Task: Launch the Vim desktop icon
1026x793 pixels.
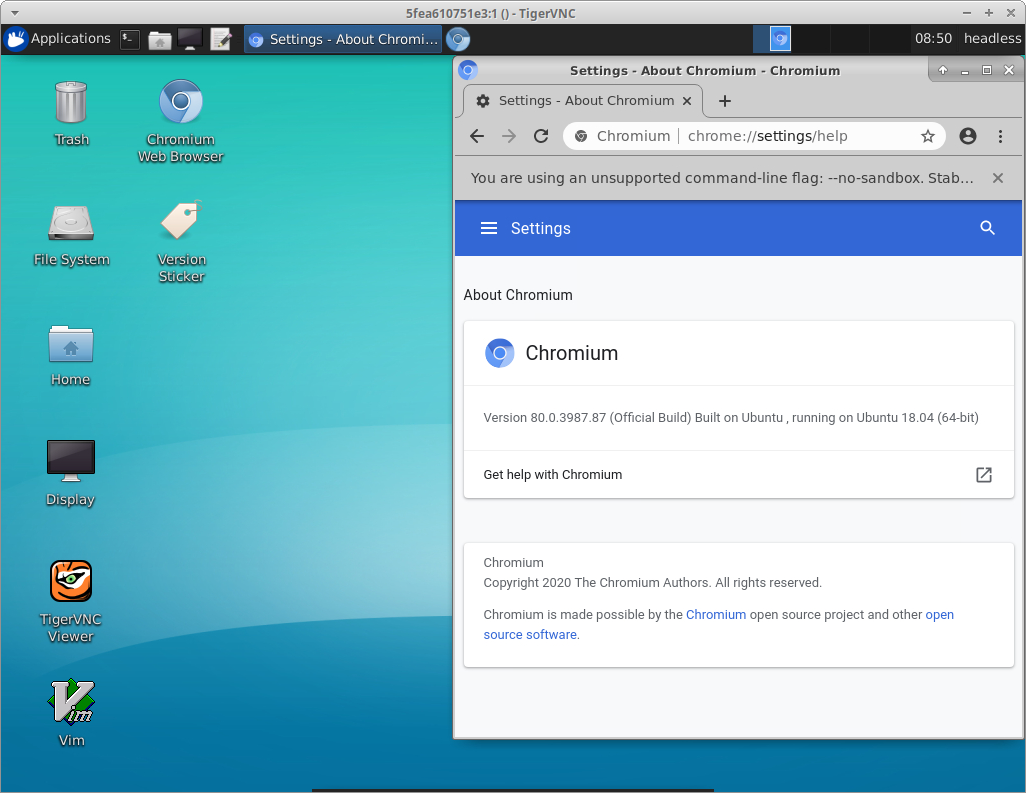Action: tap(71, 713)
